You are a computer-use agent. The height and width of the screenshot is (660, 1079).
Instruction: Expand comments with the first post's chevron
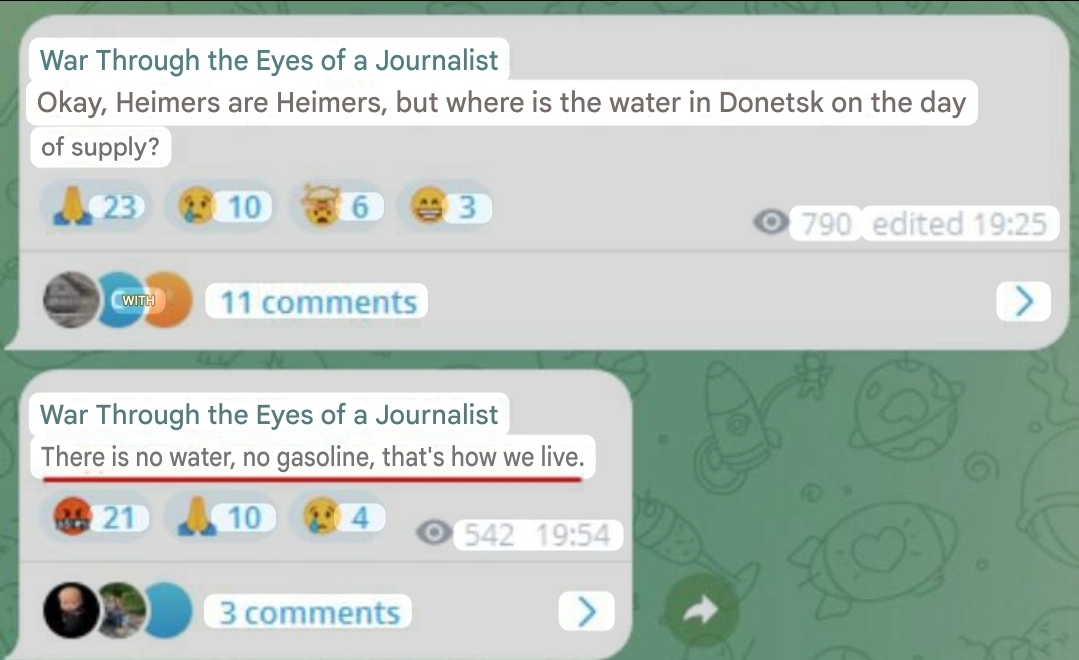pyautogui.click(x=1024, y=301)
